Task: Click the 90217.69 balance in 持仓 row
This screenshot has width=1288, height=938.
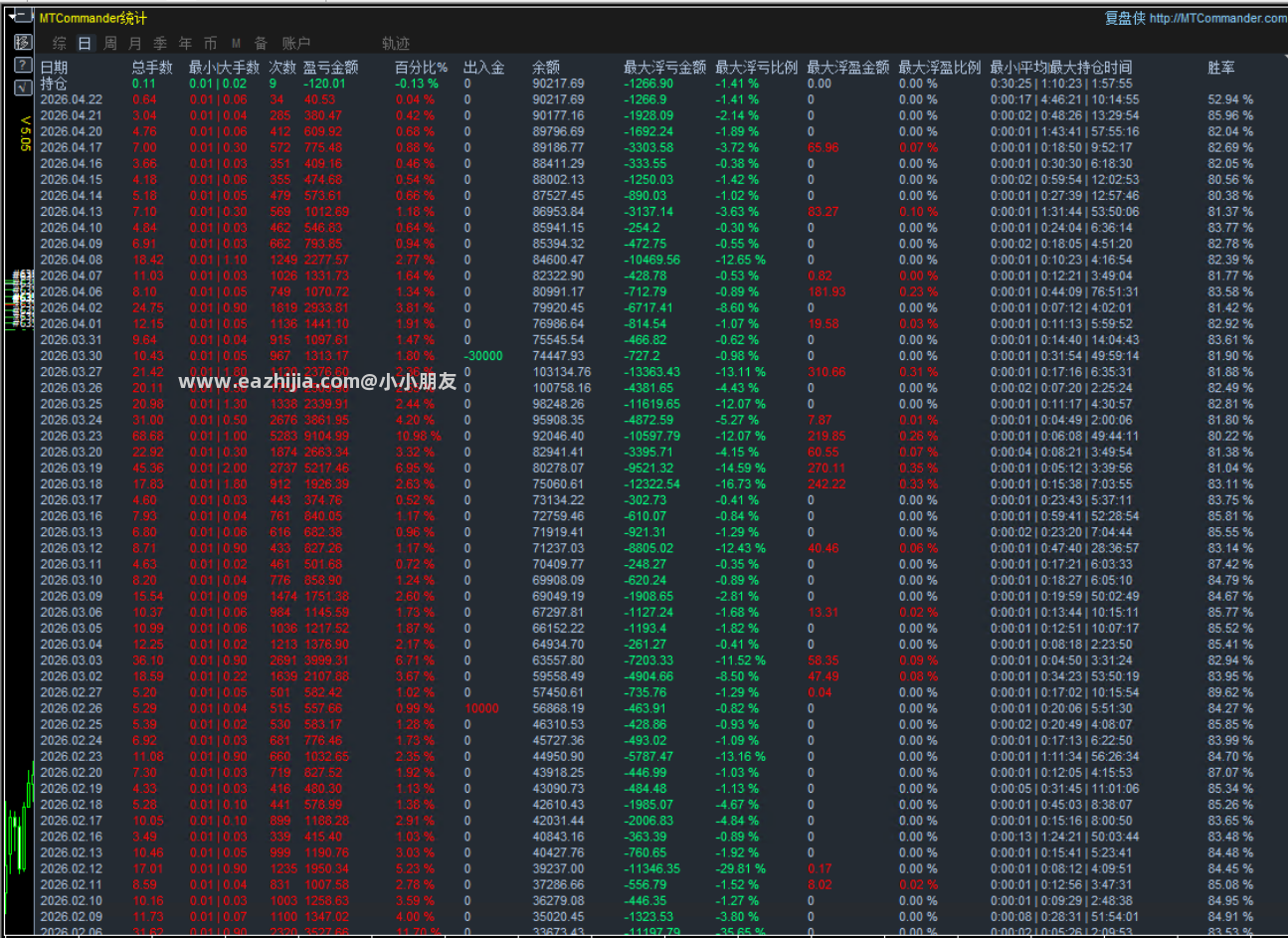Action: (x=558, y=84)
